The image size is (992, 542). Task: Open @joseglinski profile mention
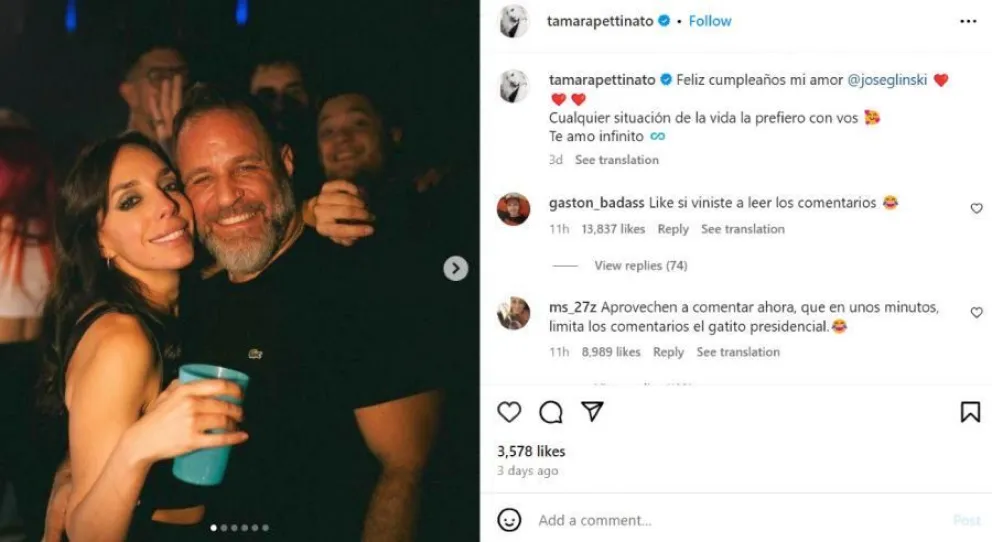click(x=887, y=80)
